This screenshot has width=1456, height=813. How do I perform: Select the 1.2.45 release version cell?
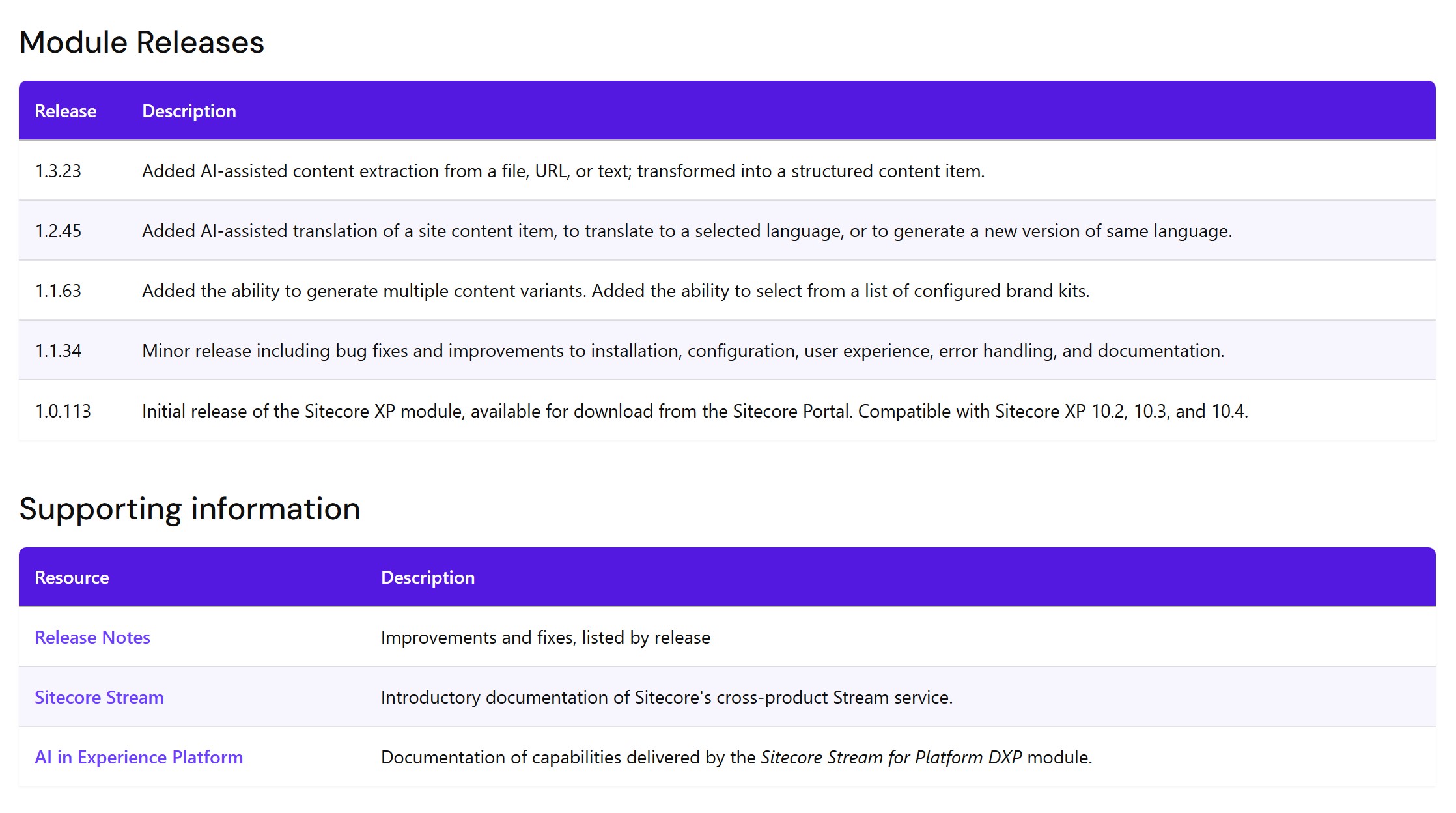(58, 231)
